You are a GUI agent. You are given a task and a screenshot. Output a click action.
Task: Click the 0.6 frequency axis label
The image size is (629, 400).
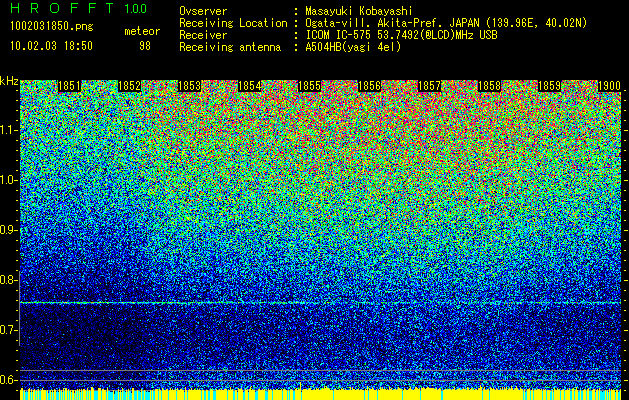(9, 380)
